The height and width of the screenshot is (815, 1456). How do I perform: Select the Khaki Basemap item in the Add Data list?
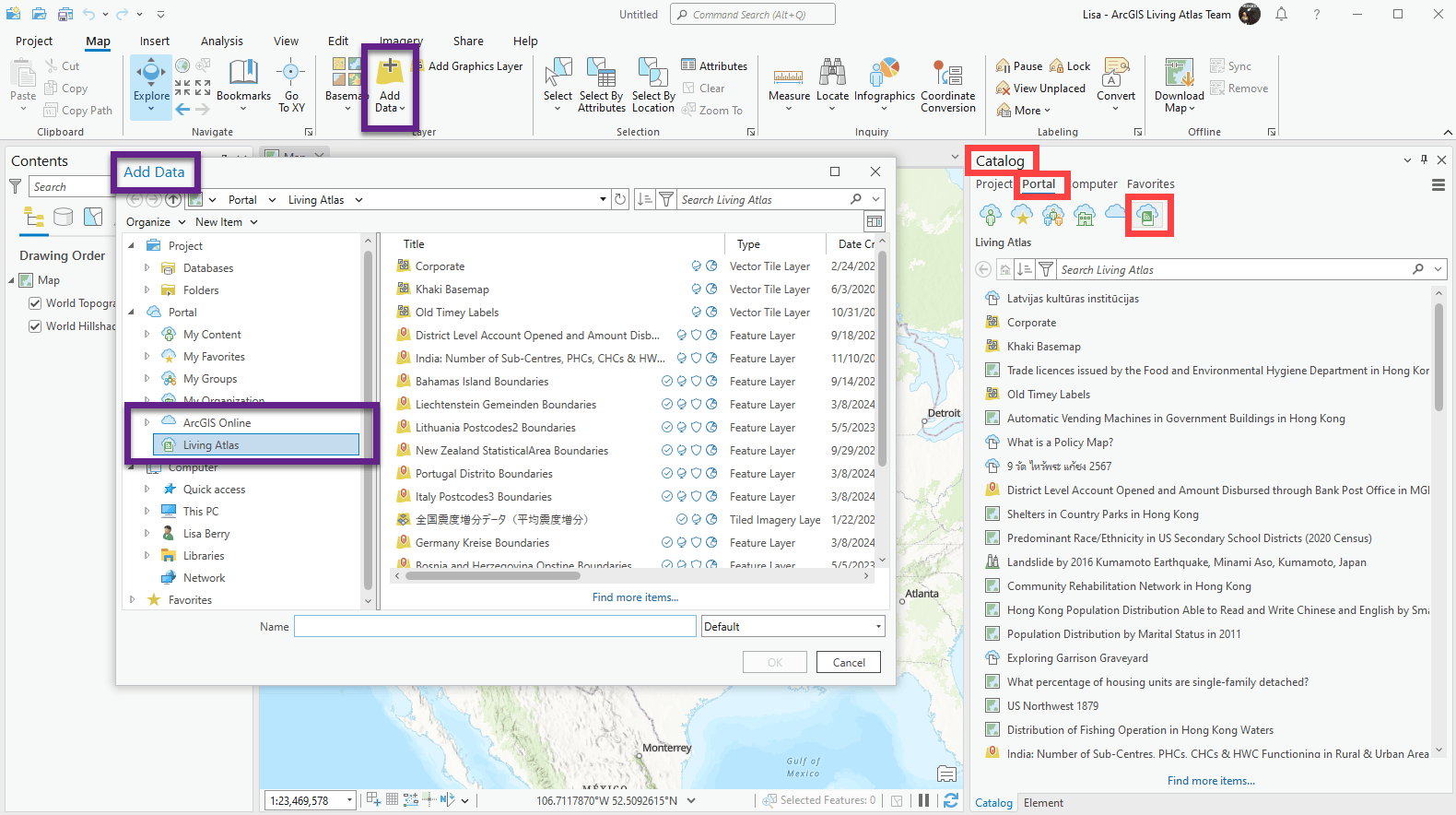(x=452, y=289)
